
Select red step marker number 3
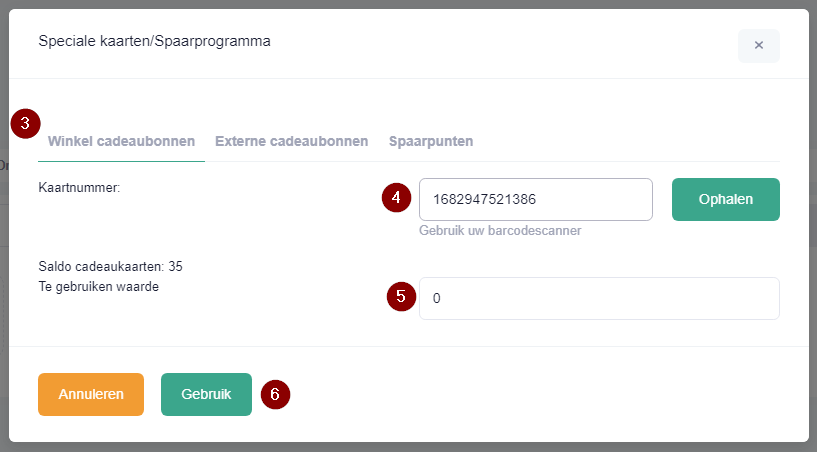click(x=25, y=124)
